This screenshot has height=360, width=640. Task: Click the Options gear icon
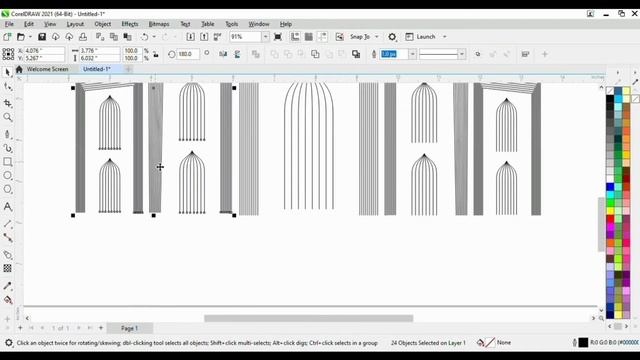click(392, 37)
